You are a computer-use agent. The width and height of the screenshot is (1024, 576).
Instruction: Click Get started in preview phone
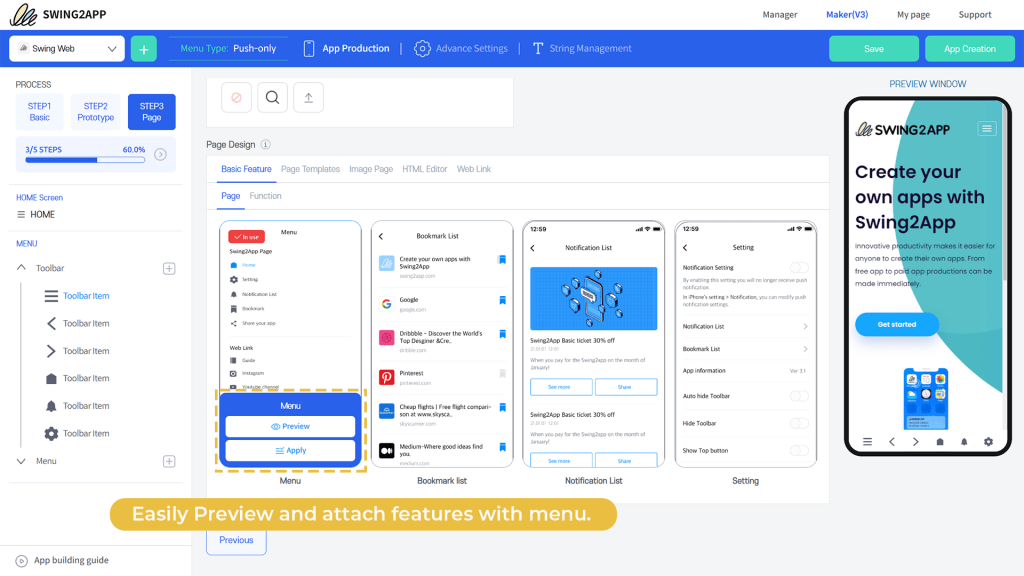pyautogui.click(x=897, y=325)
